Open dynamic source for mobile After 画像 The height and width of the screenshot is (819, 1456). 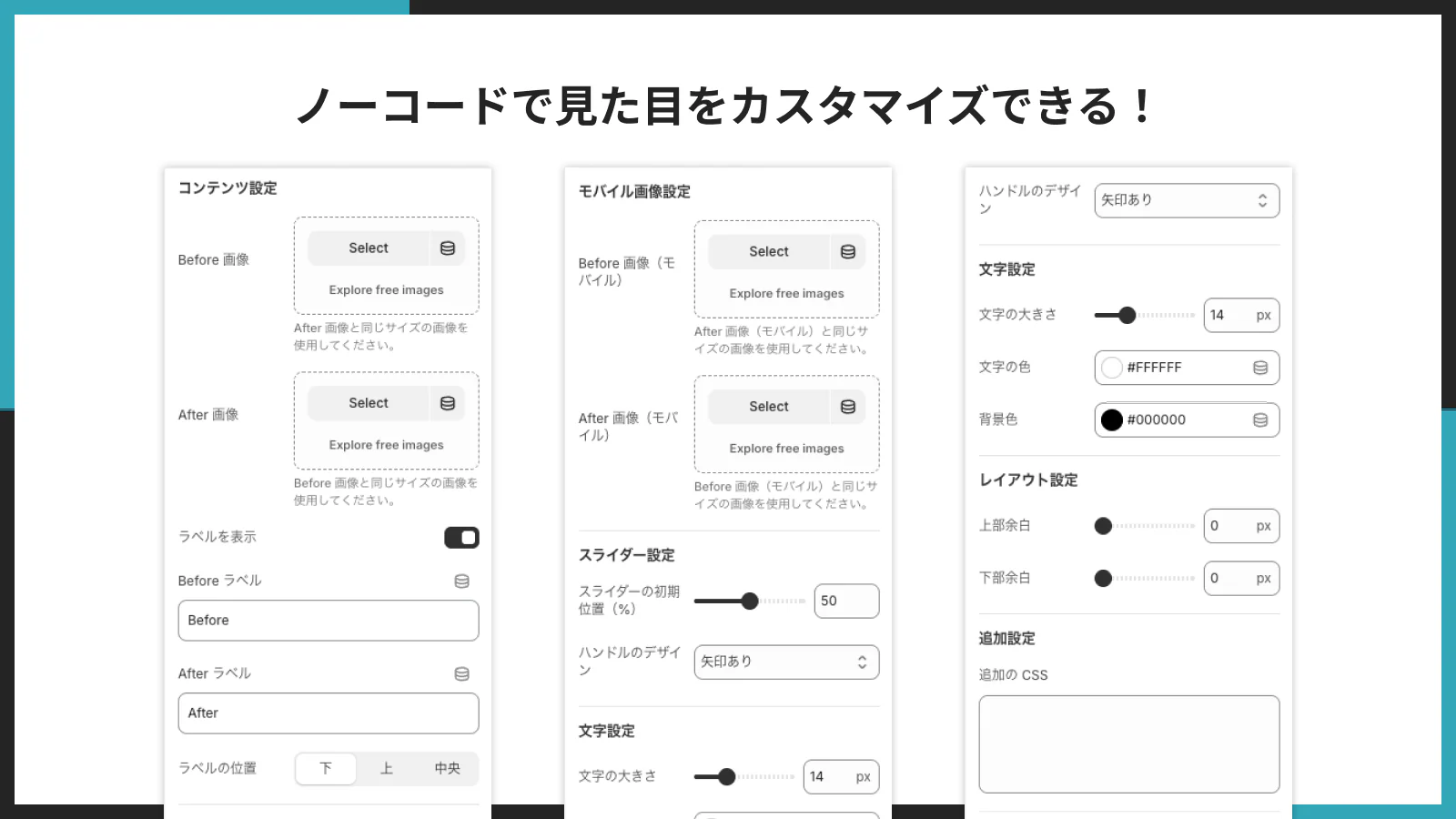tap(847, 406)
